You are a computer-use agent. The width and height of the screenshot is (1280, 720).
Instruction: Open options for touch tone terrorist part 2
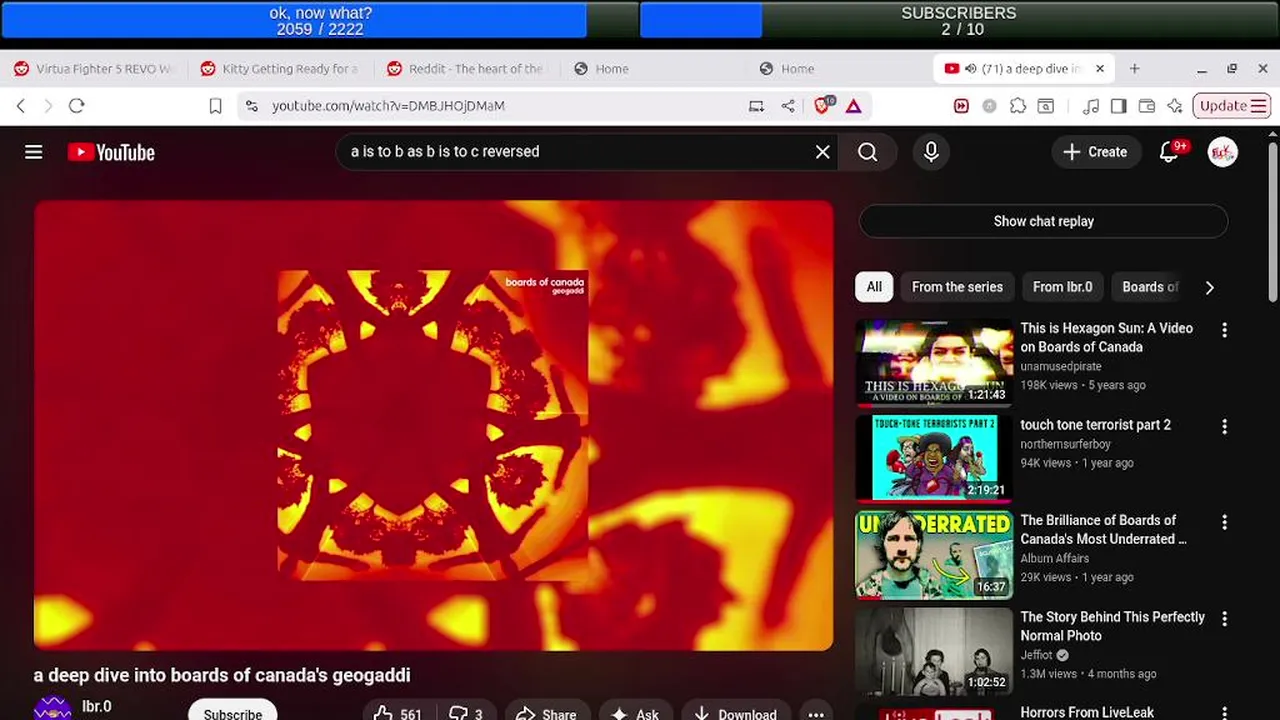click(x=1224, y=427)
